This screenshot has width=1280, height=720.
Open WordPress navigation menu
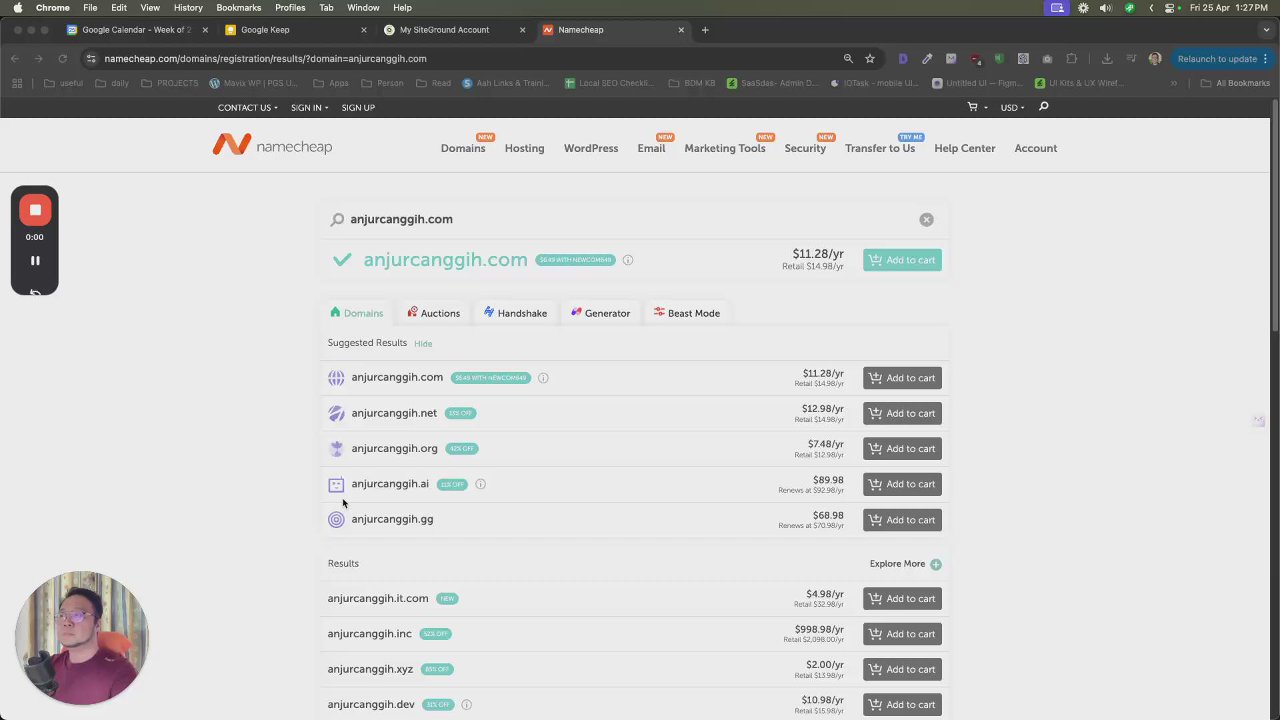pos(591,148)
